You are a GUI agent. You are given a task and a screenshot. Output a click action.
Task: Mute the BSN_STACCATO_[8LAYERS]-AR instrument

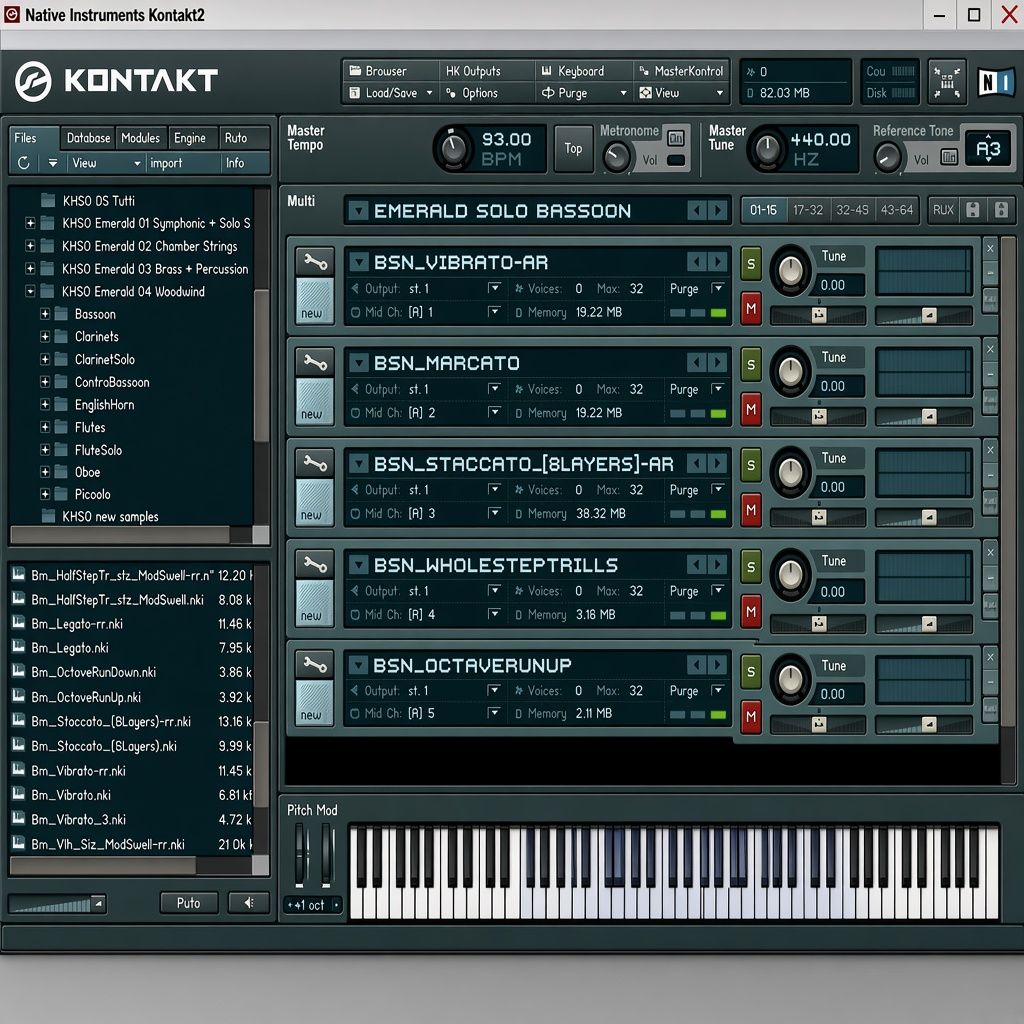point(751,509)
